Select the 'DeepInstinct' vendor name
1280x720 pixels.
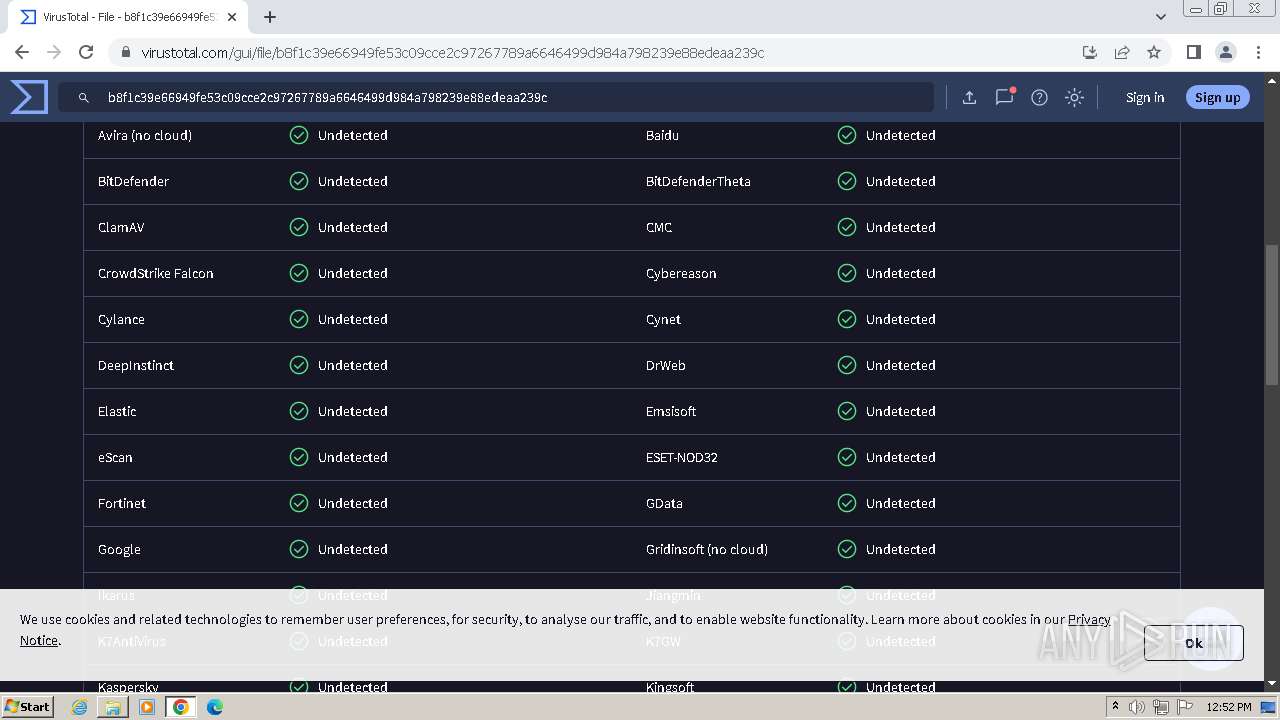[x=136, y=365]
